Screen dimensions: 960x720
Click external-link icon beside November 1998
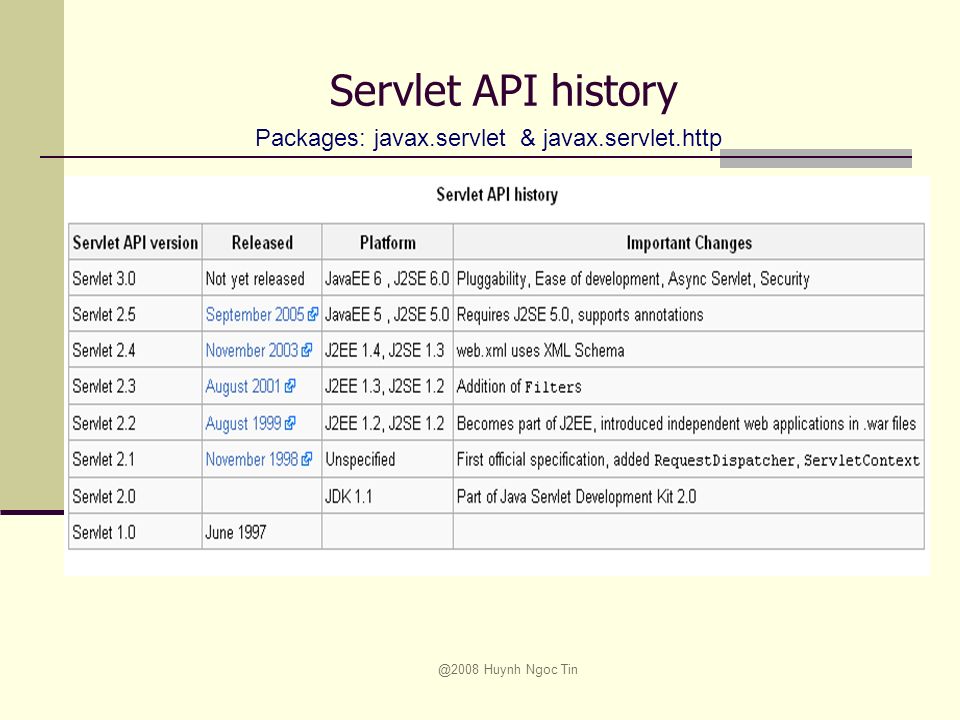(x=307, y=459)
